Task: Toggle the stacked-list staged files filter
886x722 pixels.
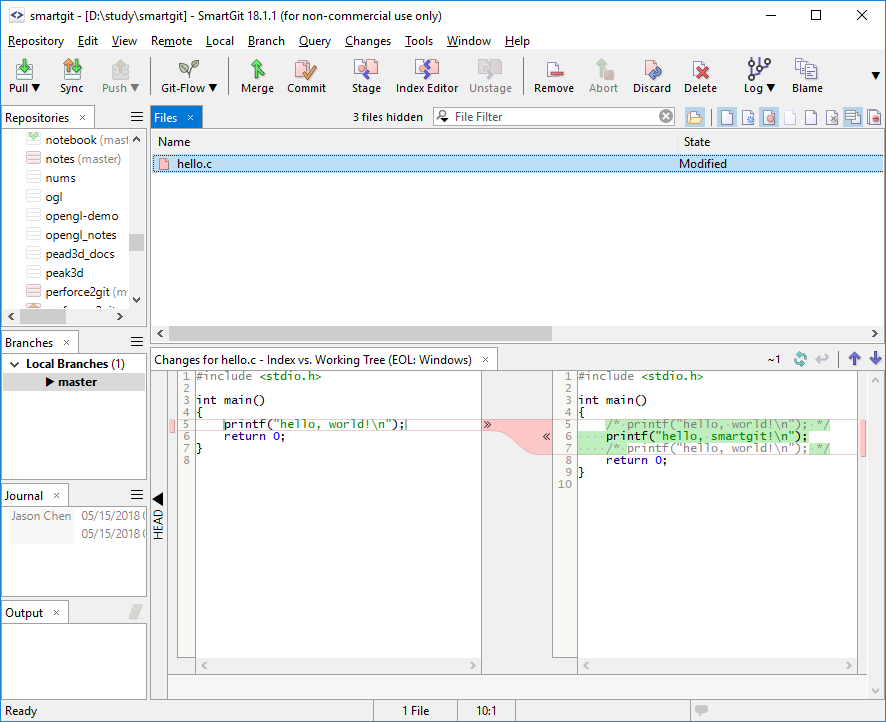Action: (853, 117)
